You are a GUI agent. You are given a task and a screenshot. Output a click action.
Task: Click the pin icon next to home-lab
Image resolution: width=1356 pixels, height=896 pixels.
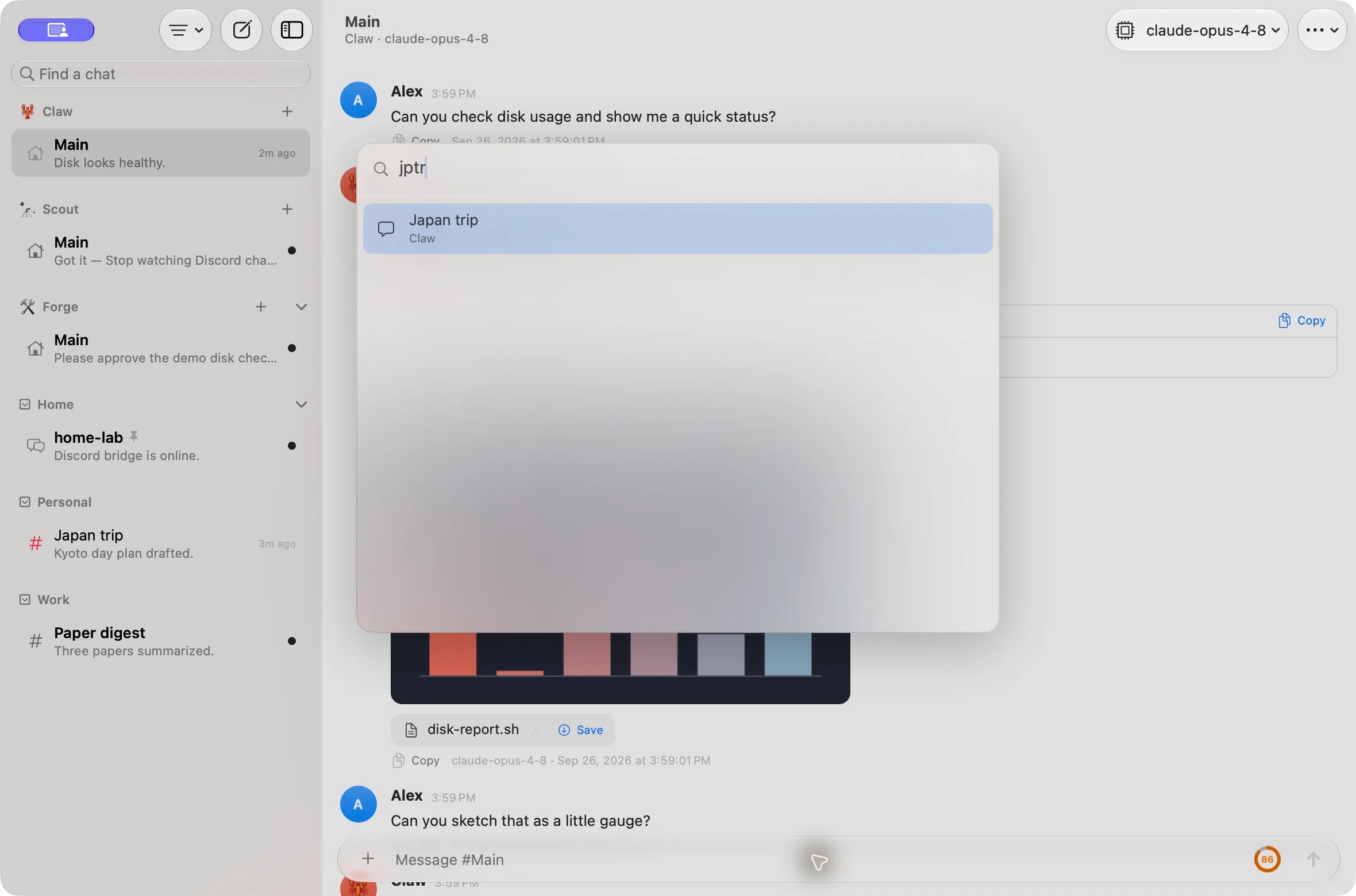(x=134, y=437)
